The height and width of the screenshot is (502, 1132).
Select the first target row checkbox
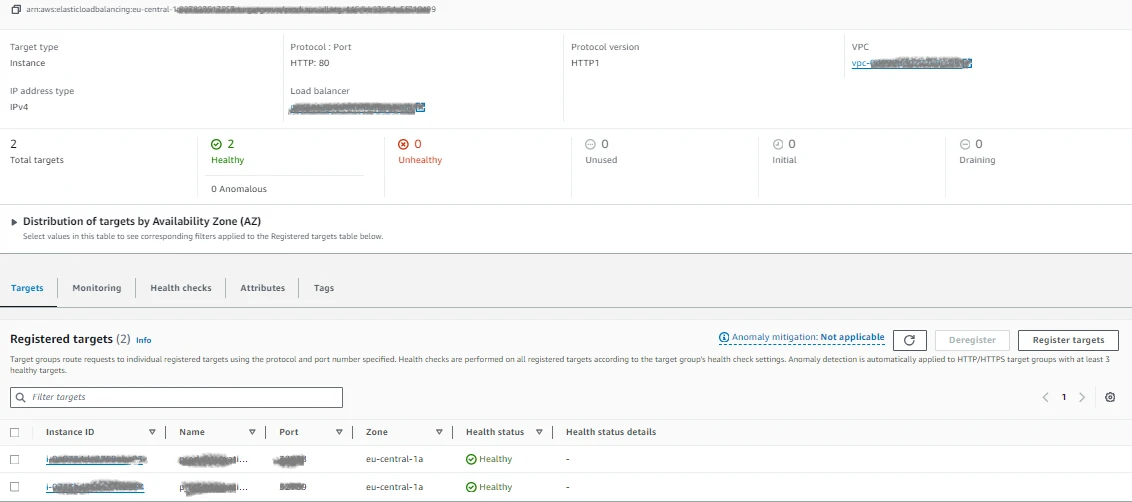coord(14,459)
